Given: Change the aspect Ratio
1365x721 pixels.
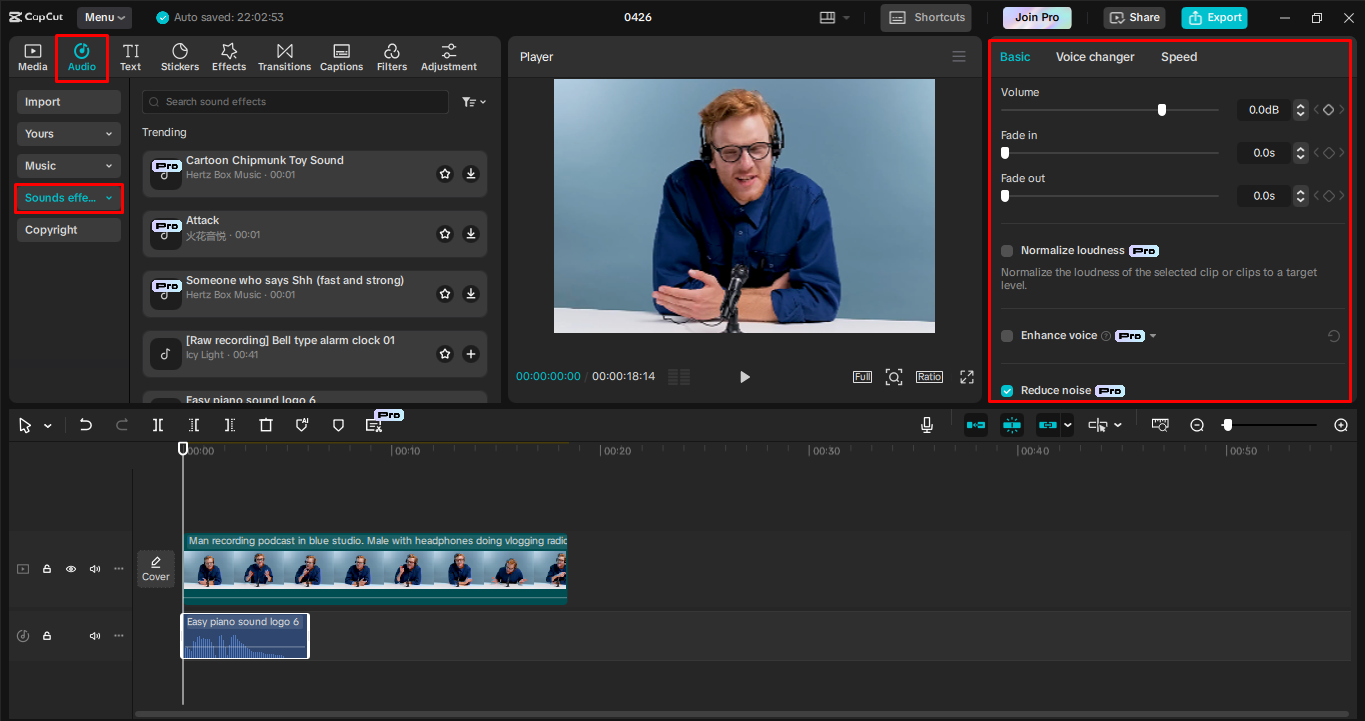Looking at the screenshot, I should pos(929,377).
